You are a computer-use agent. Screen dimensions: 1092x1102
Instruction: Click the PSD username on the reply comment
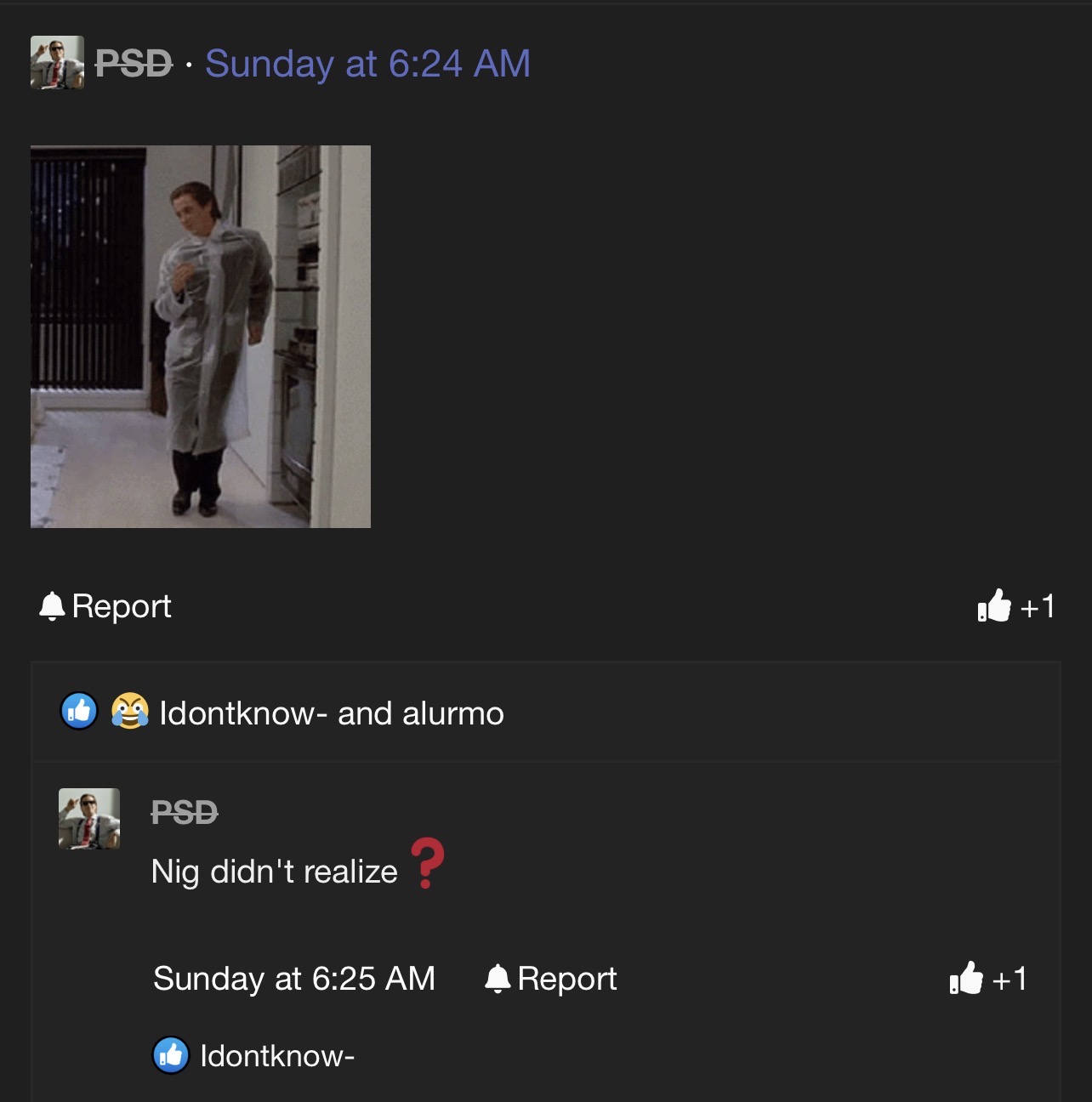185,814
